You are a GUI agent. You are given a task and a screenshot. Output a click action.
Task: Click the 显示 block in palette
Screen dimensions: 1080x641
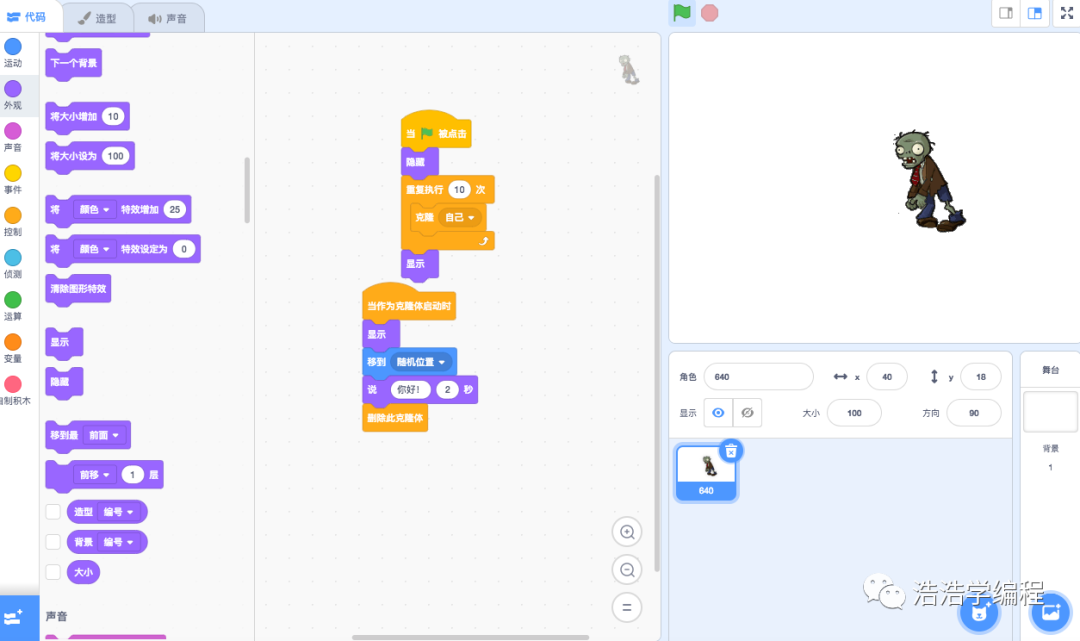[64, 342]
